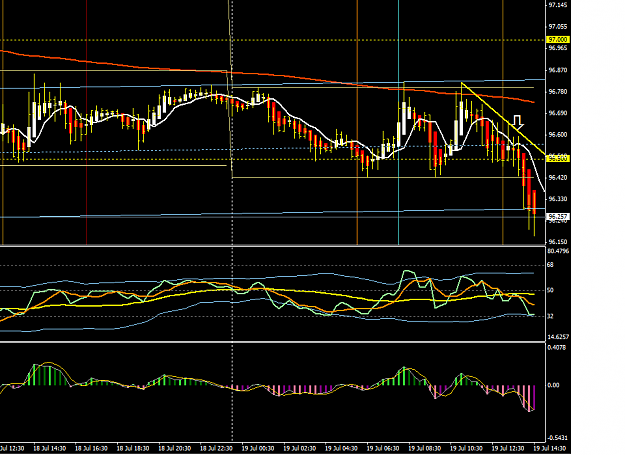The image size is (625, 455).
Task: Select the yellow highlighted 97.000 price label
Action: click(558, 39)
